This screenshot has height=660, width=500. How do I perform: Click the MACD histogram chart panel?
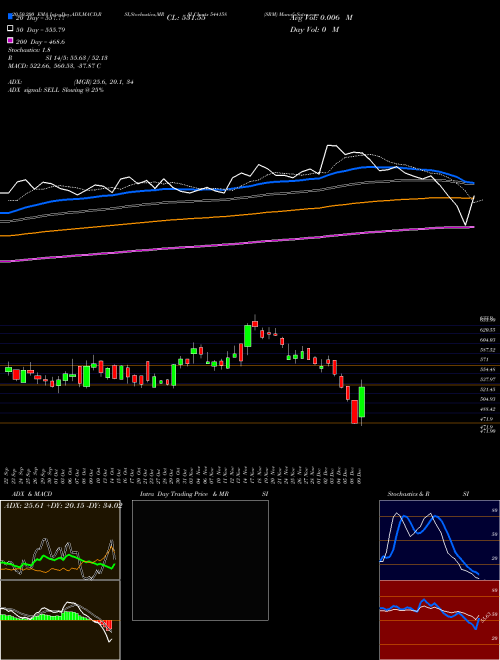[x=60, y=620]
